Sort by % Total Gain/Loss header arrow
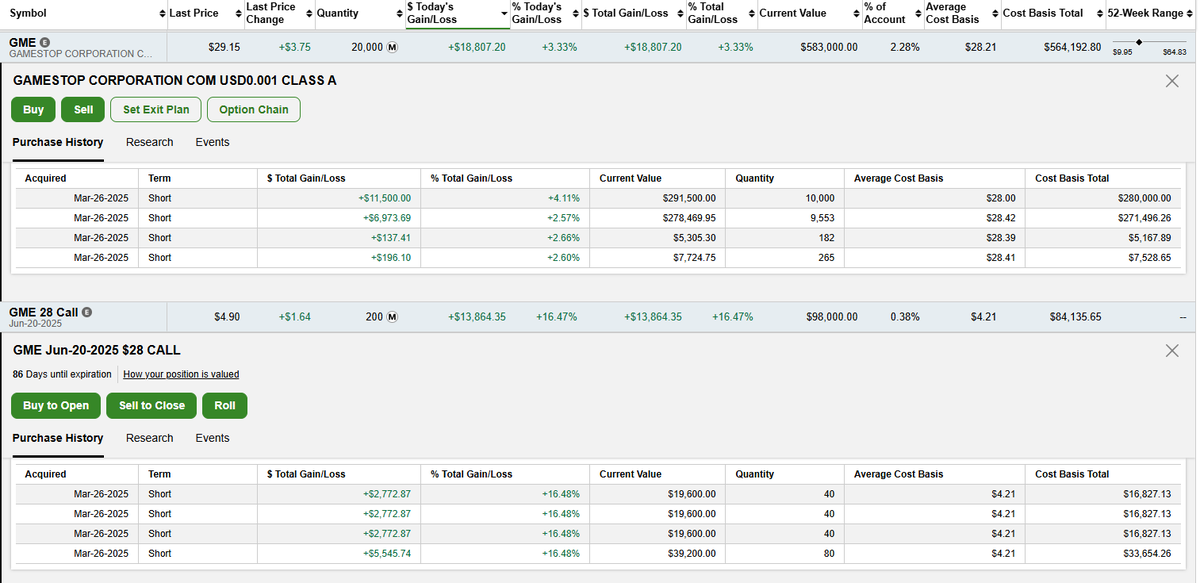 point(750,13)
